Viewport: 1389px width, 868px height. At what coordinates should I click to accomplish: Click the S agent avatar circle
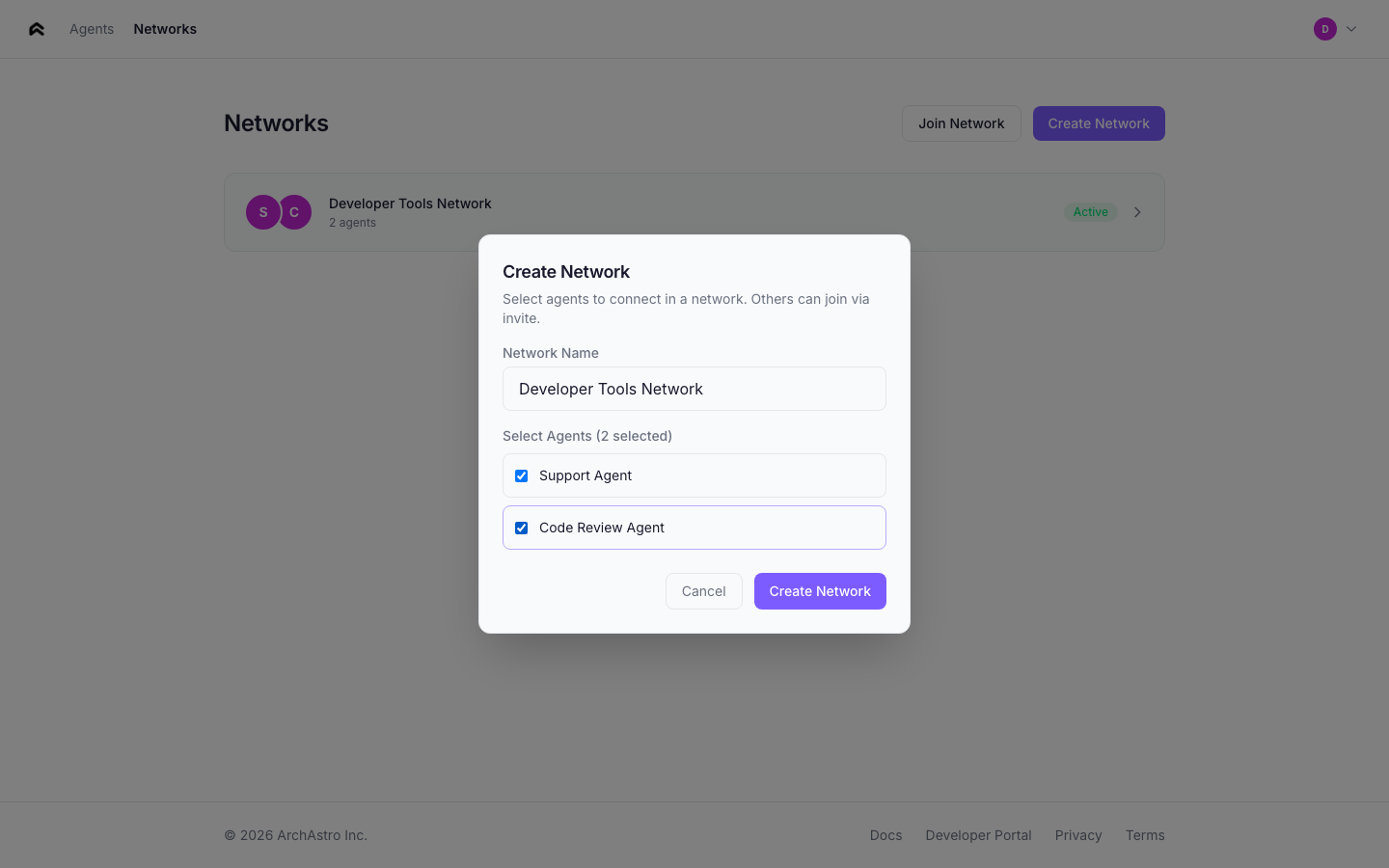[262, 212]
